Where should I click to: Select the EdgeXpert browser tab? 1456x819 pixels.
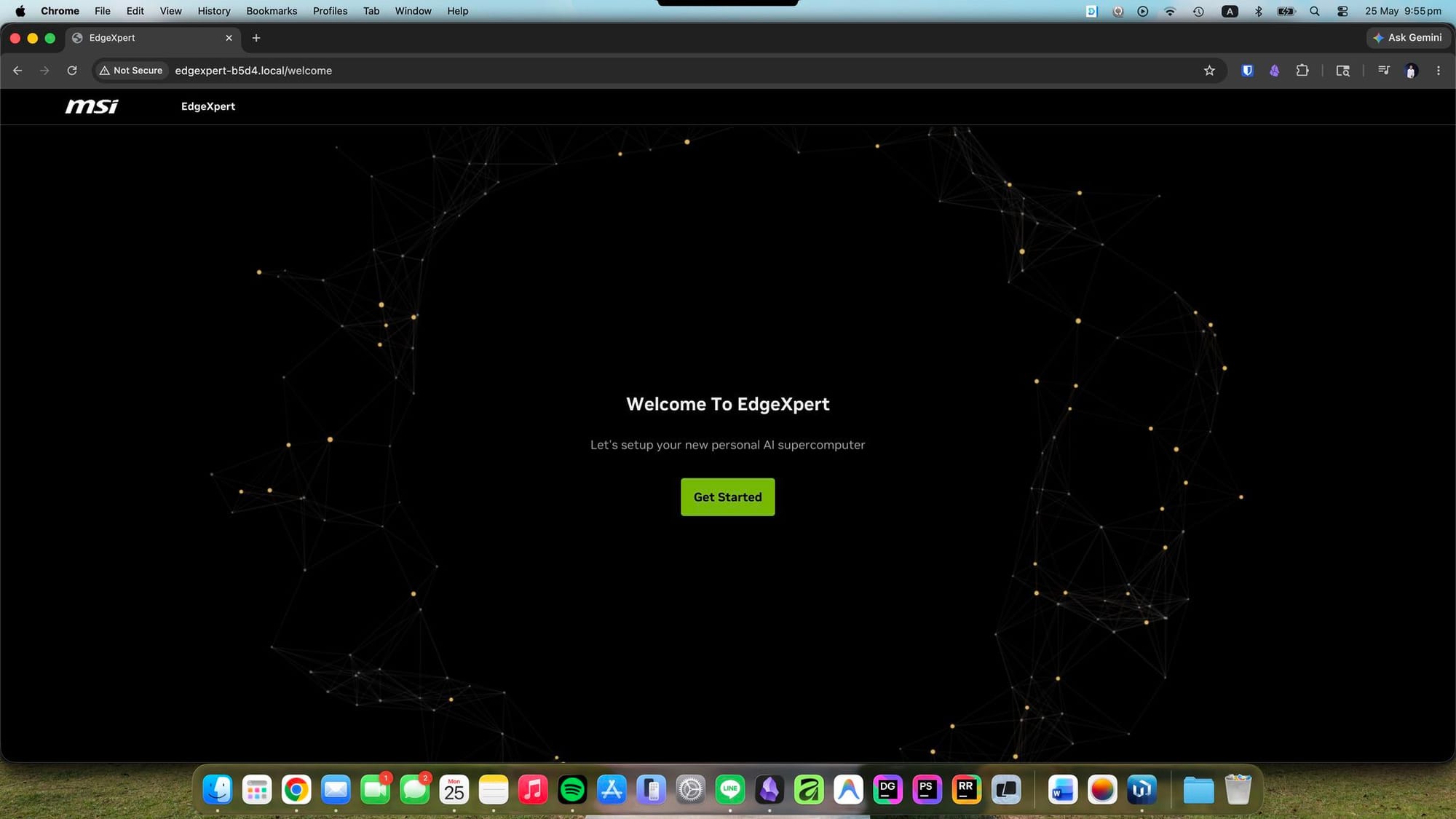153,38
